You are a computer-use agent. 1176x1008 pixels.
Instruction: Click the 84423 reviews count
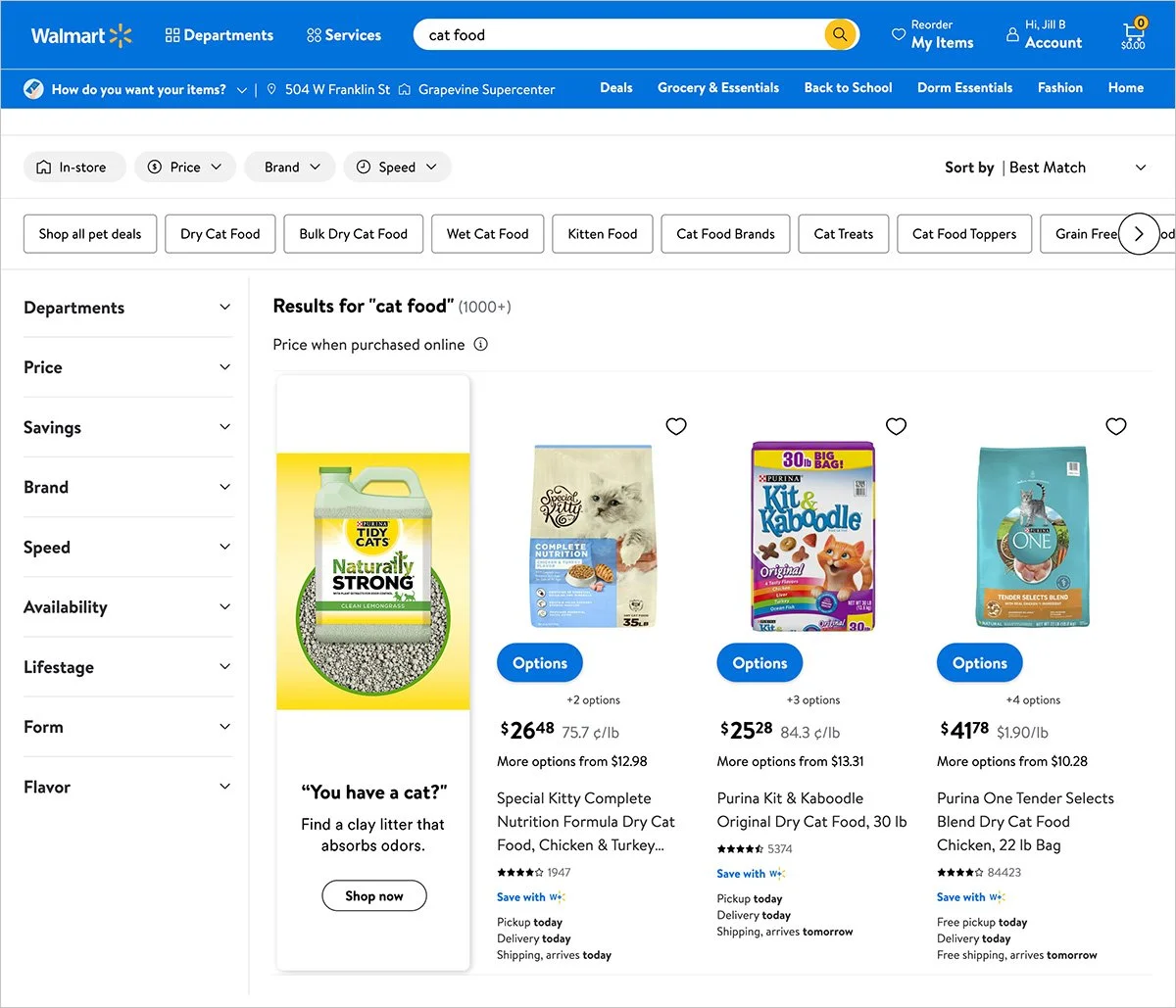tap(1004, 872)
